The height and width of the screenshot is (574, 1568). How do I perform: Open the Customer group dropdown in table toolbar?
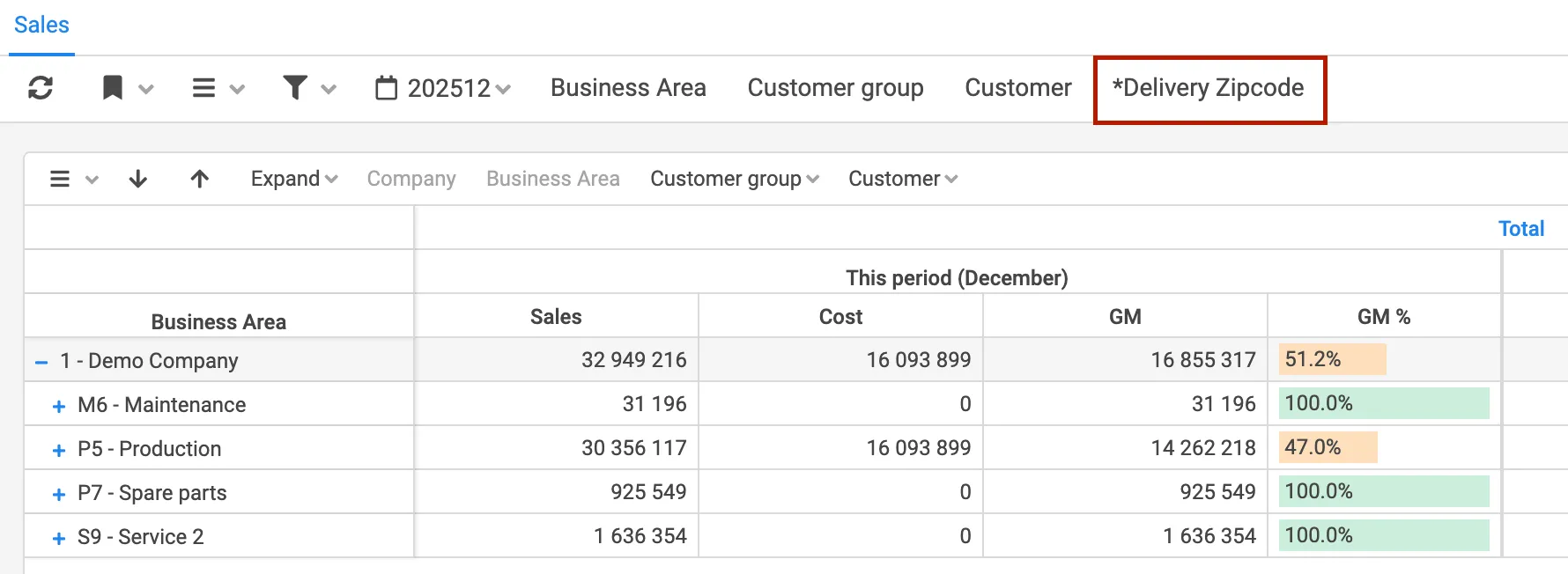(x=734, y=179)
